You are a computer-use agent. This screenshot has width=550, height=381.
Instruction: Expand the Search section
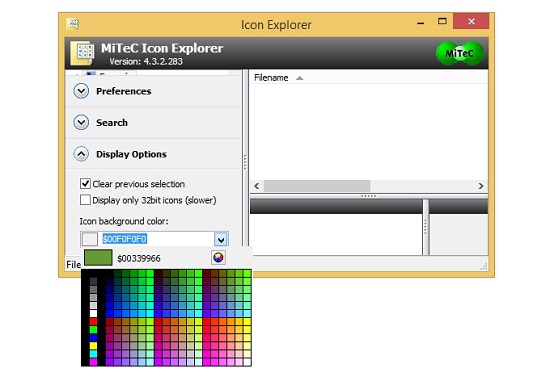point(81,122)
